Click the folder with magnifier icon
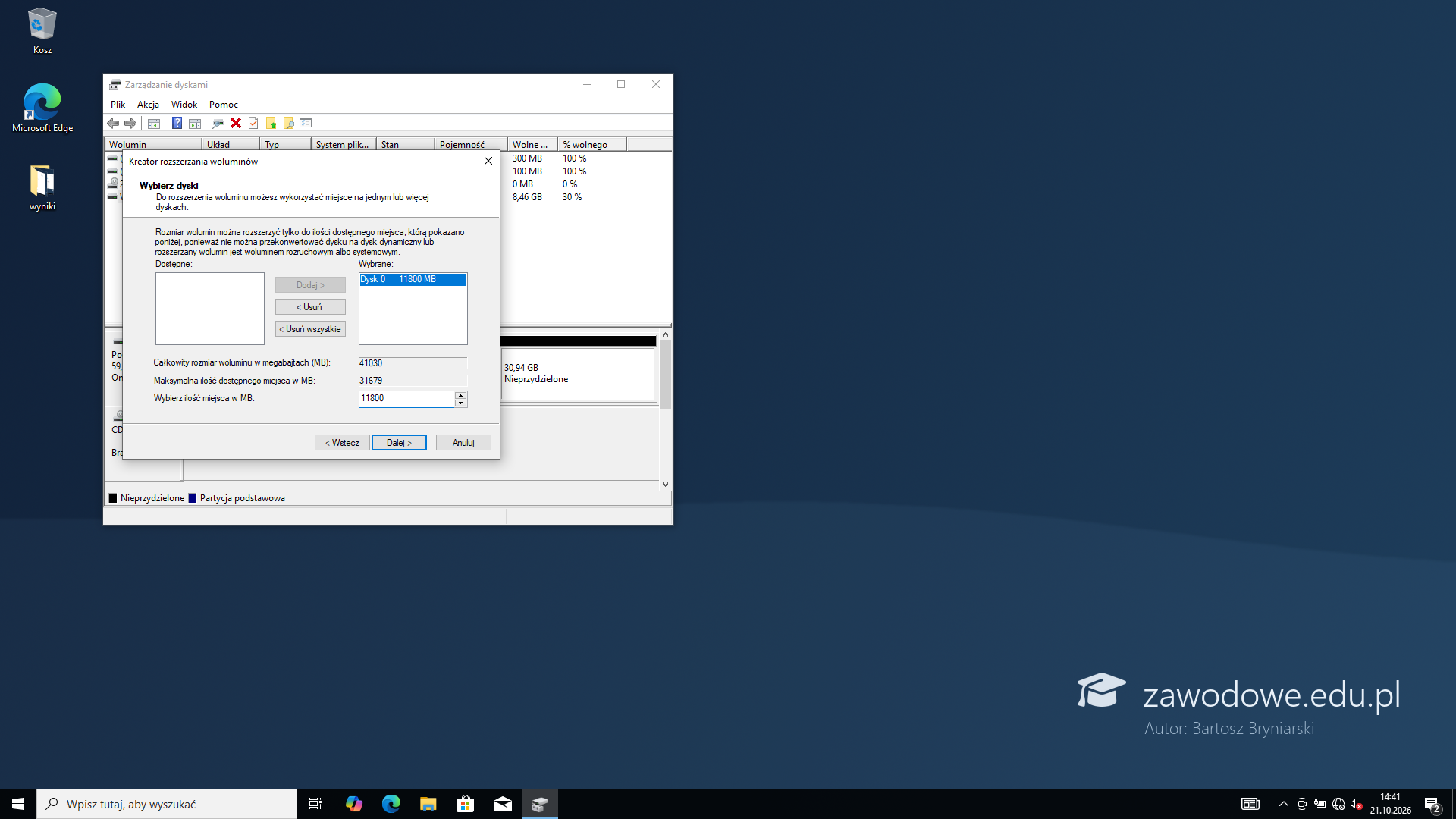The width and height of the screenshot is (1456, 819). 288,123
